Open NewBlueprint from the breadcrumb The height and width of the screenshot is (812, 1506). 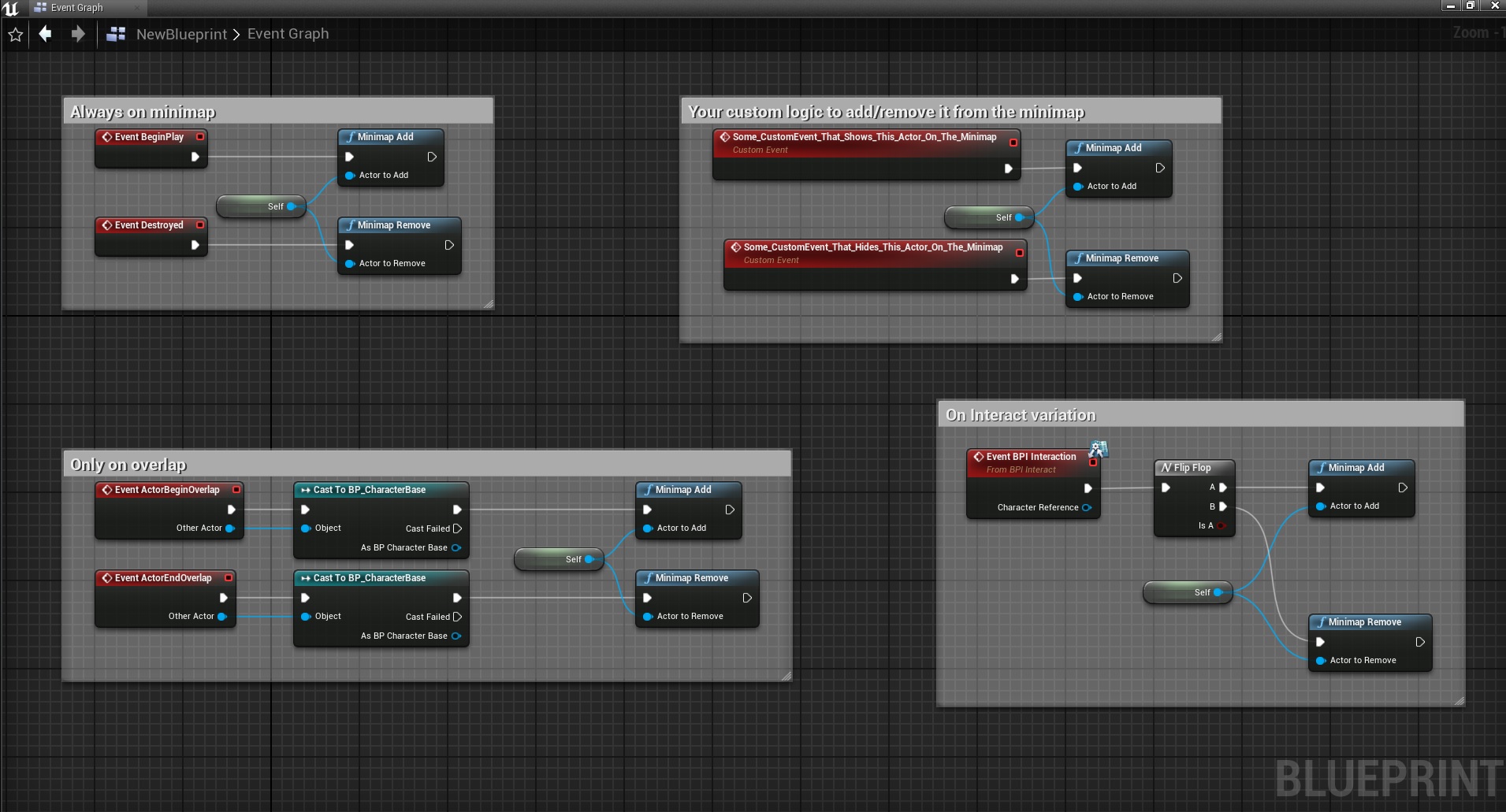[180, 34]
